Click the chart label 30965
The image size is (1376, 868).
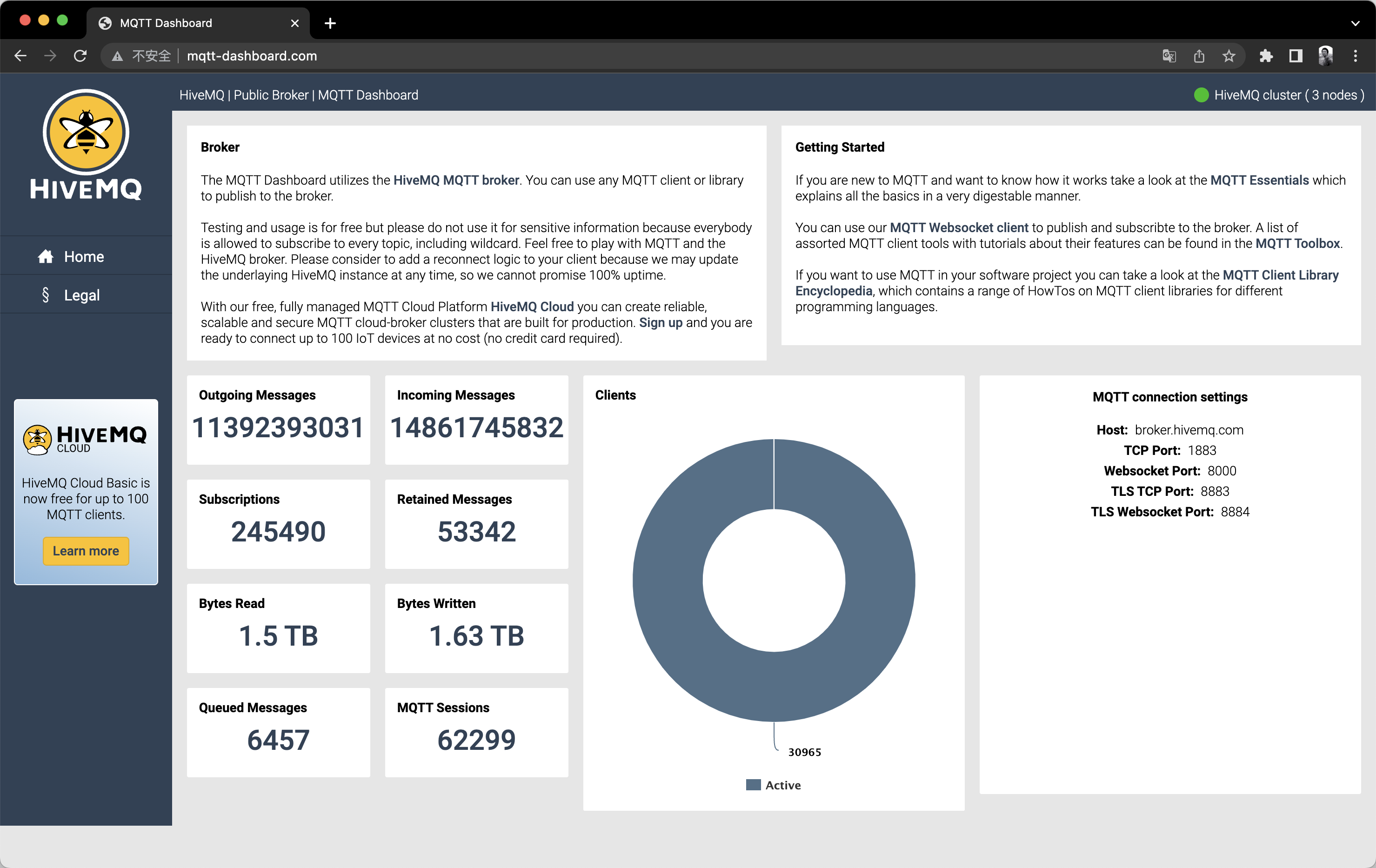805,752
